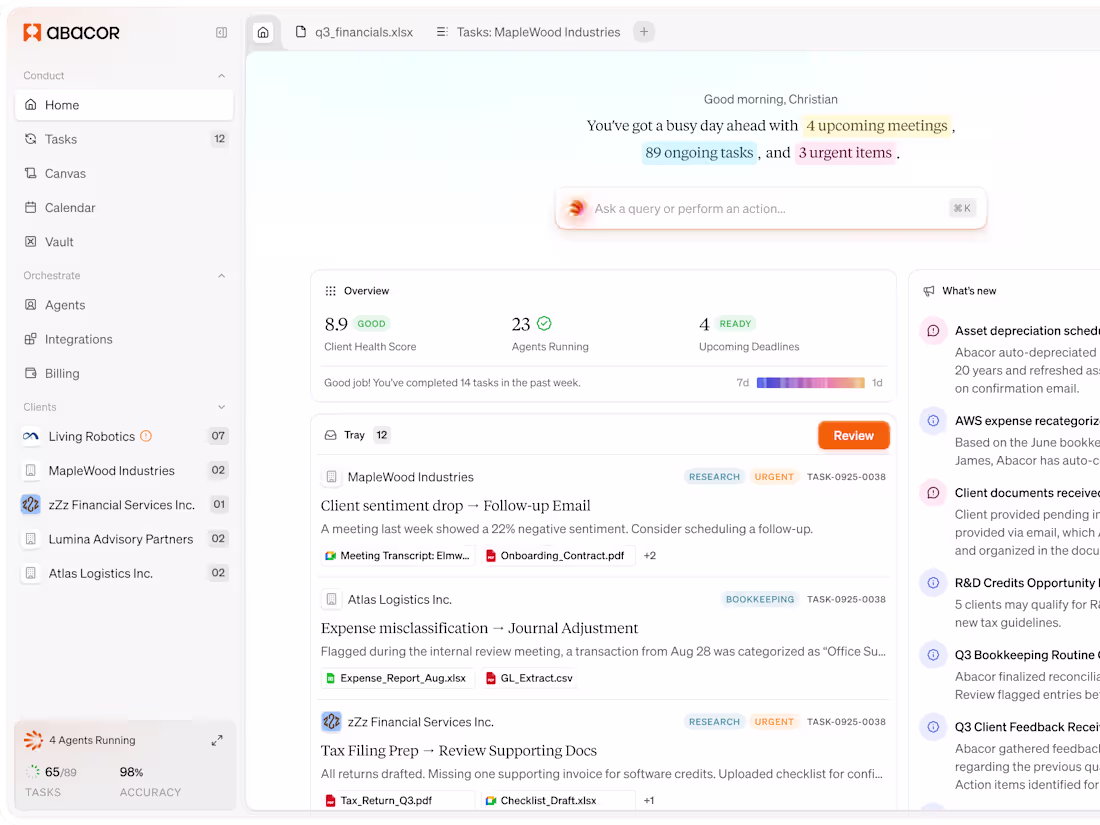Add a new tab with plus
The image size is (1100, 825).
pyautogui.click(x=643, y=32)
